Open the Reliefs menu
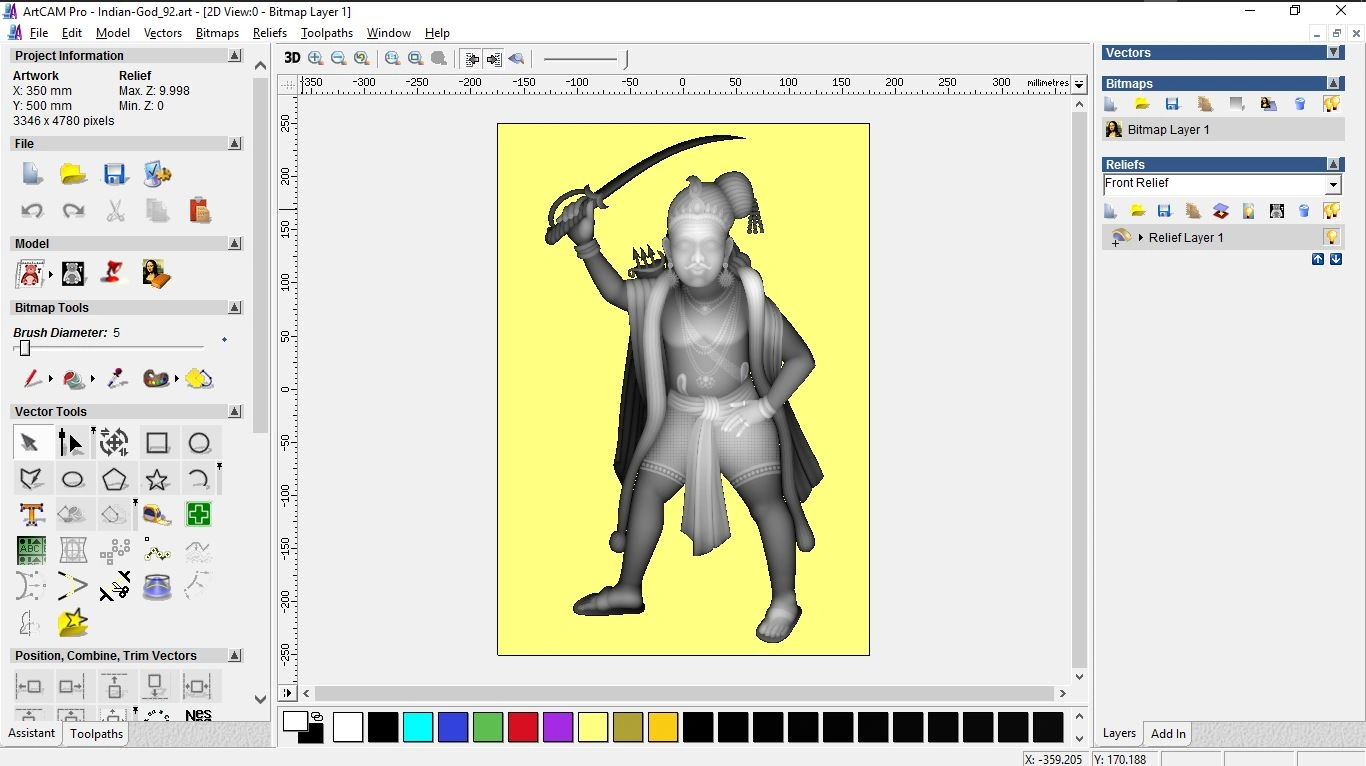This screenshot has height=766, width=1366. [270, 33]
